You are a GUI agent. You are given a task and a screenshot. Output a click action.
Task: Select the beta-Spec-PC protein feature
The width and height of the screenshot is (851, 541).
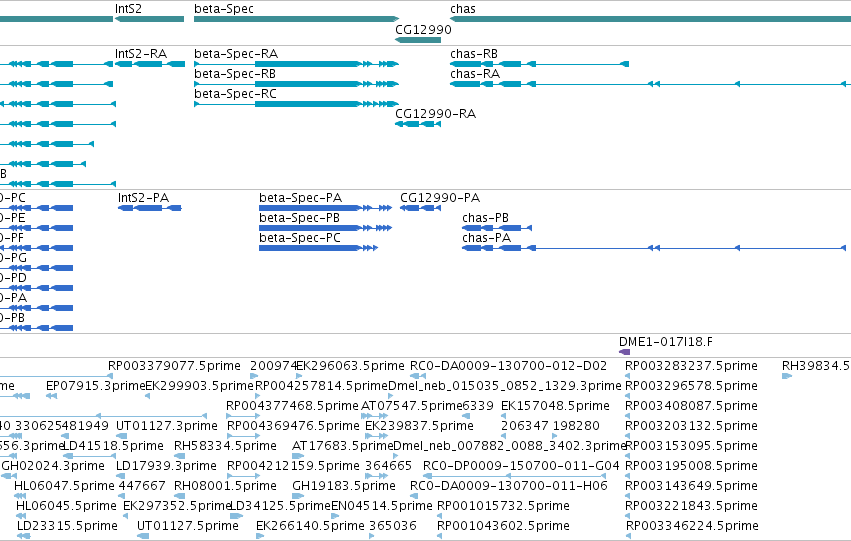(x=319, y=249)
